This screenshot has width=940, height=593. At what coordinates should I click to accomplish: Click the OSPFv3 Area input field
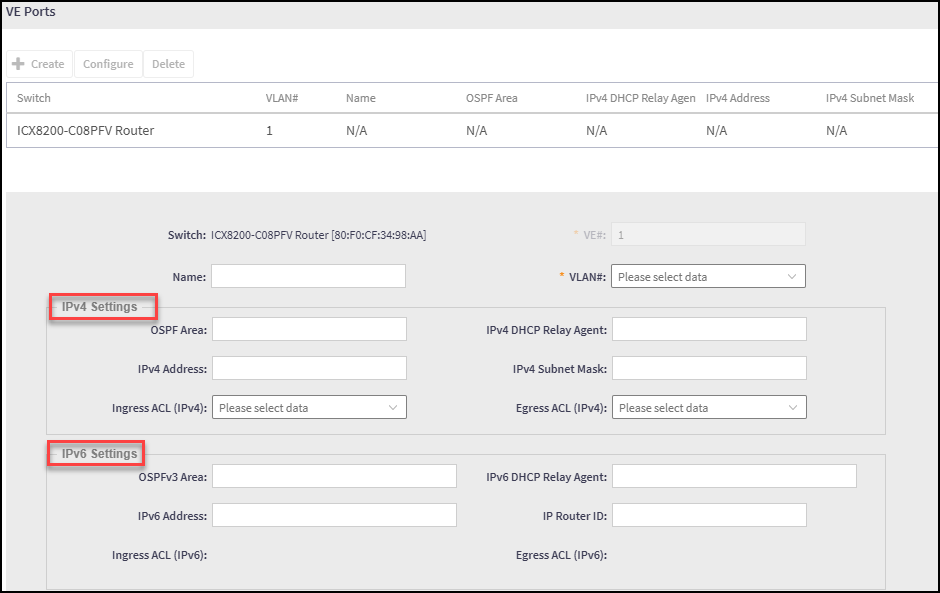[335, 476]
